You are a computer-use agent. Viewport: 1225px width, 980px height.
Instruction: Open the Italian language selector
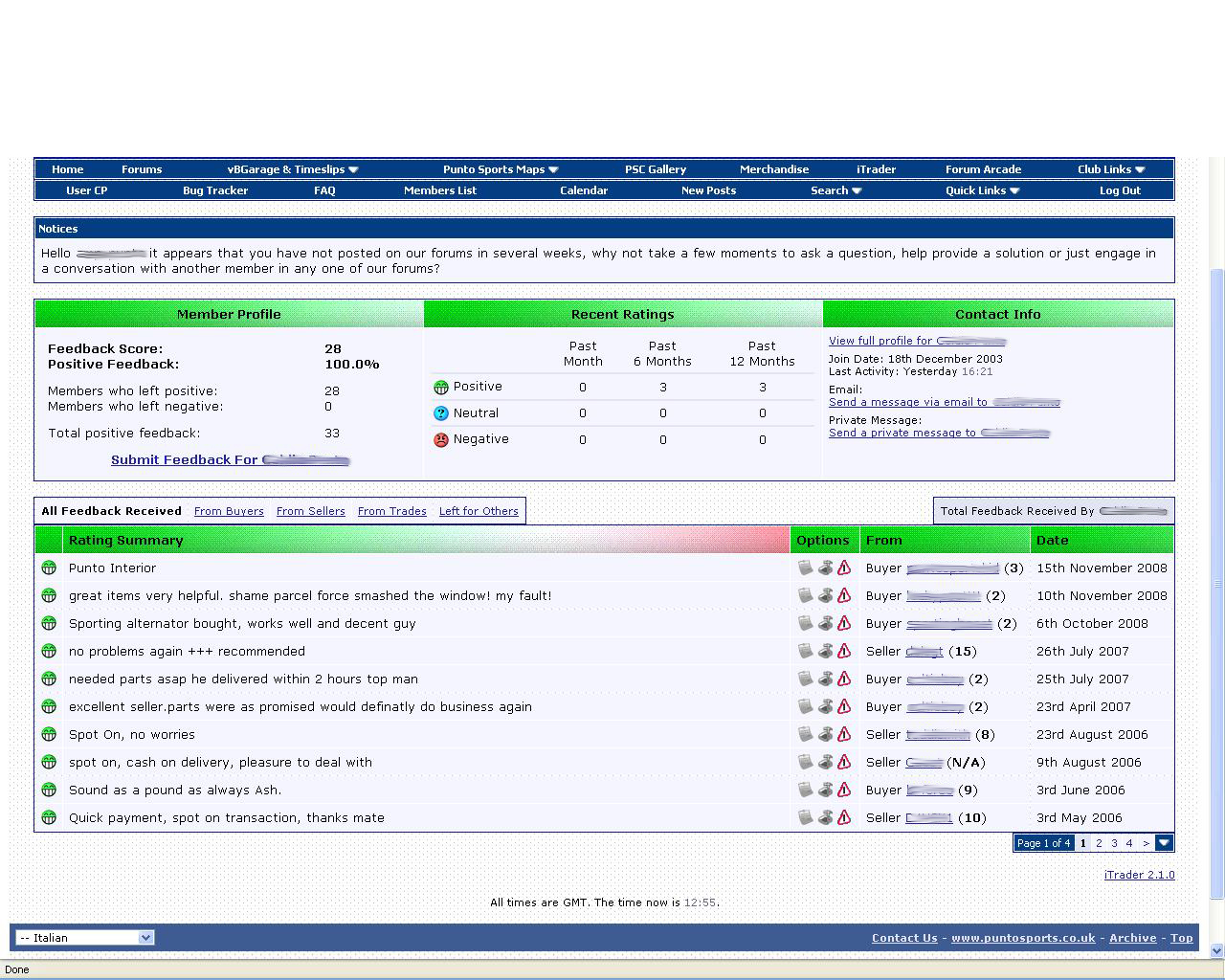(x=85, y=938)
